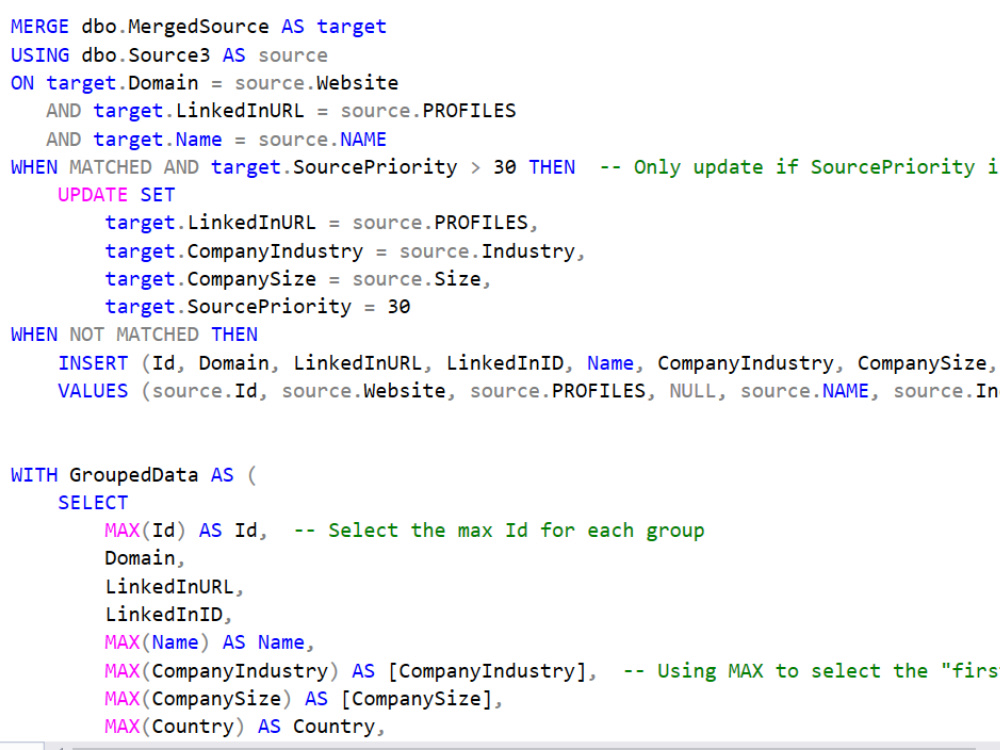
Task: Click target.CompanySize in the UPDATE SET block
Action: [210, 279]
